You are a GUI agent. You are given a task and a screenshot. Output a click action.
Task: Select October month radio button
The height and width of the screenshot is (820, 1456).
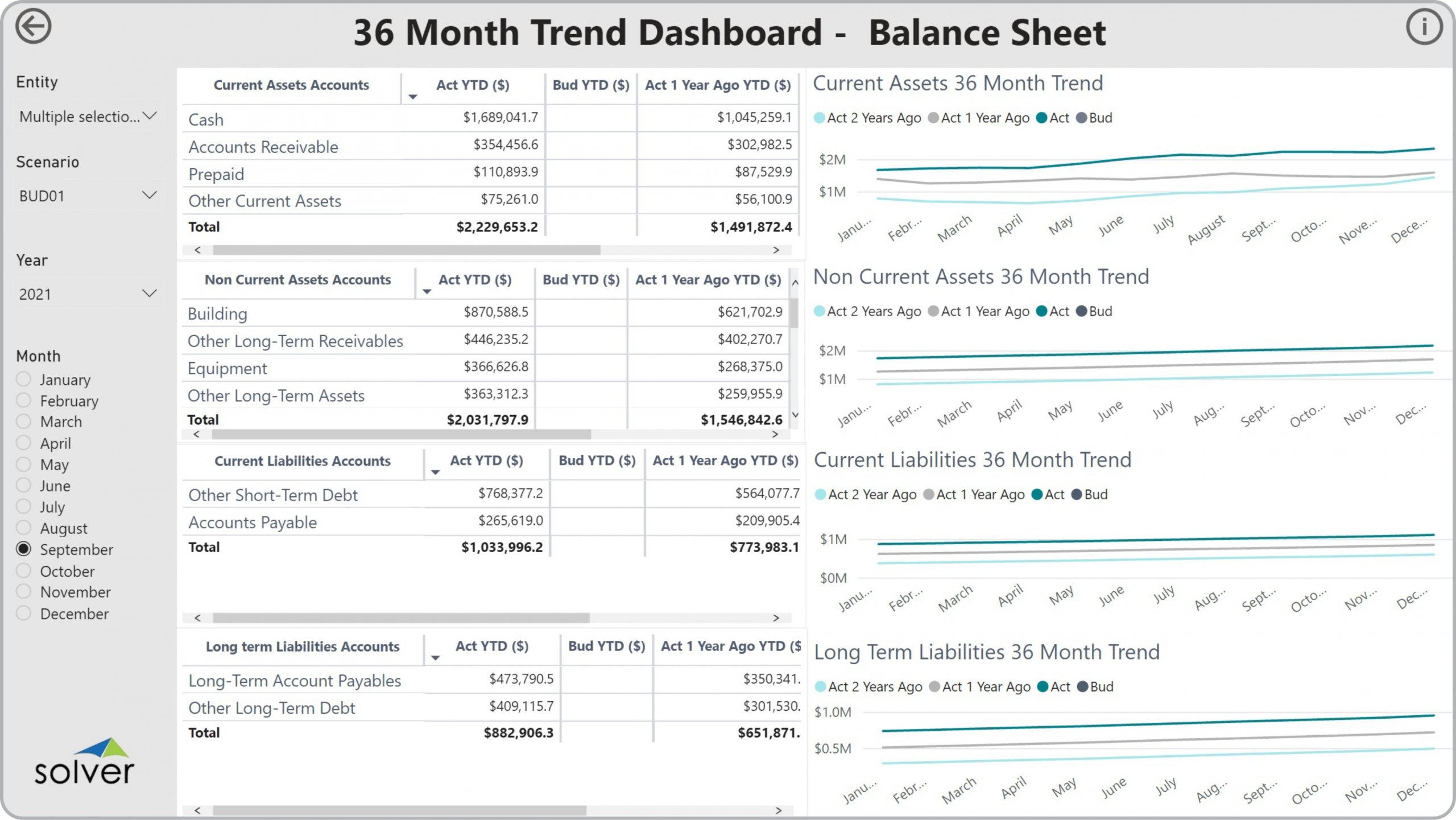[x=24, y=570]
